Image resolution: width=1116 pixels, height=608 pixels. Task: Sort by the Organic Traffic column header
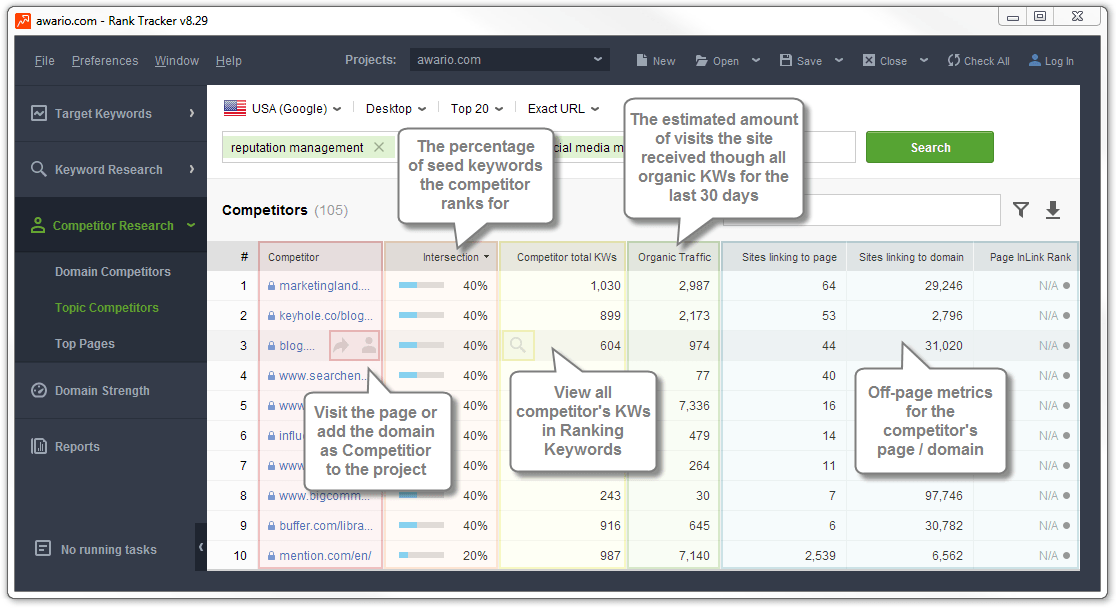pyautogui.click(x=674, y=257)
